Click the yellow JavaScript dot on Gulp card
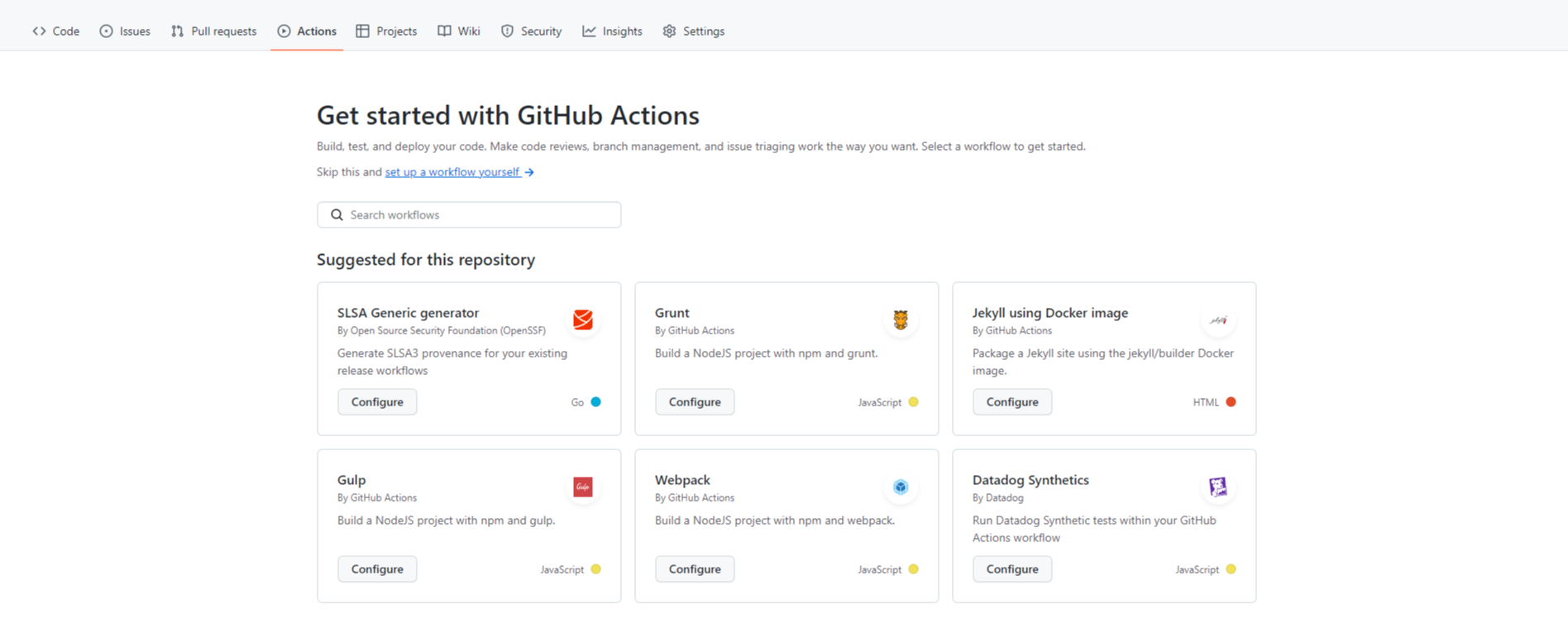The image size is (1568, 624). (595, 569)
